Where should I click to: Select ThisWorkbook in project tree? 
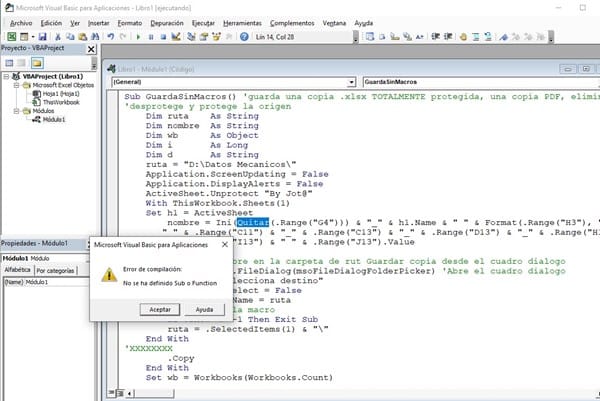(60, 102)
